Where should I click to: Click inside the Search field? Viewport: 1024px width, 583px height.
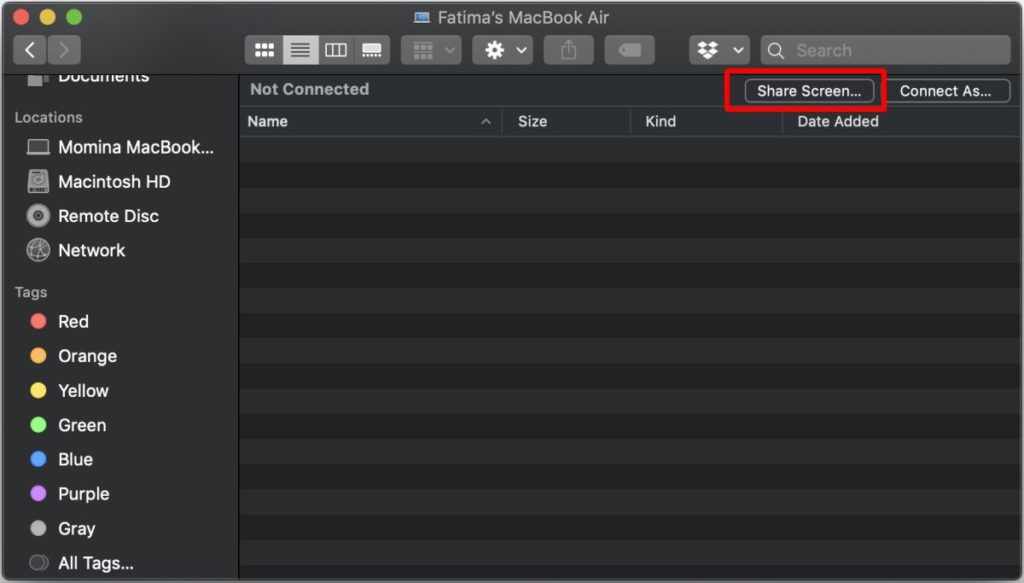tap(885, 49)
